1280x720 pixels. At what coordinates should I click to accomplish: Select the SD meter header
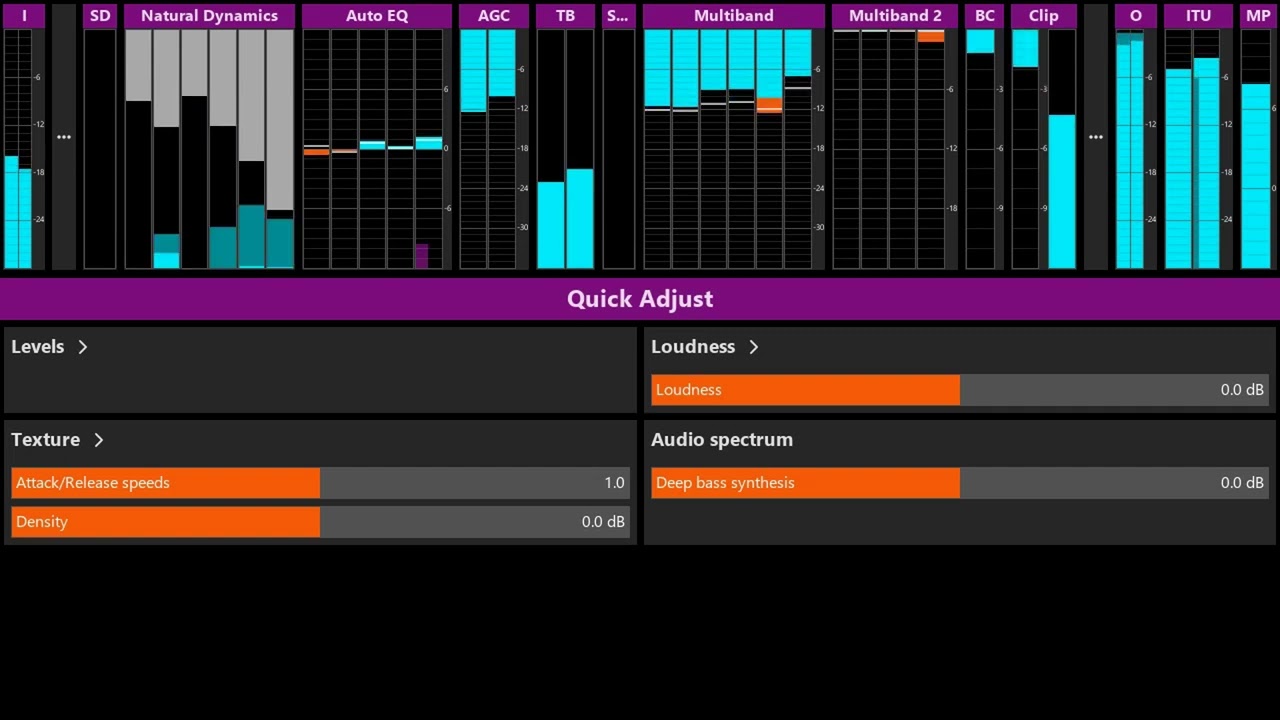[x=100, y=16]
